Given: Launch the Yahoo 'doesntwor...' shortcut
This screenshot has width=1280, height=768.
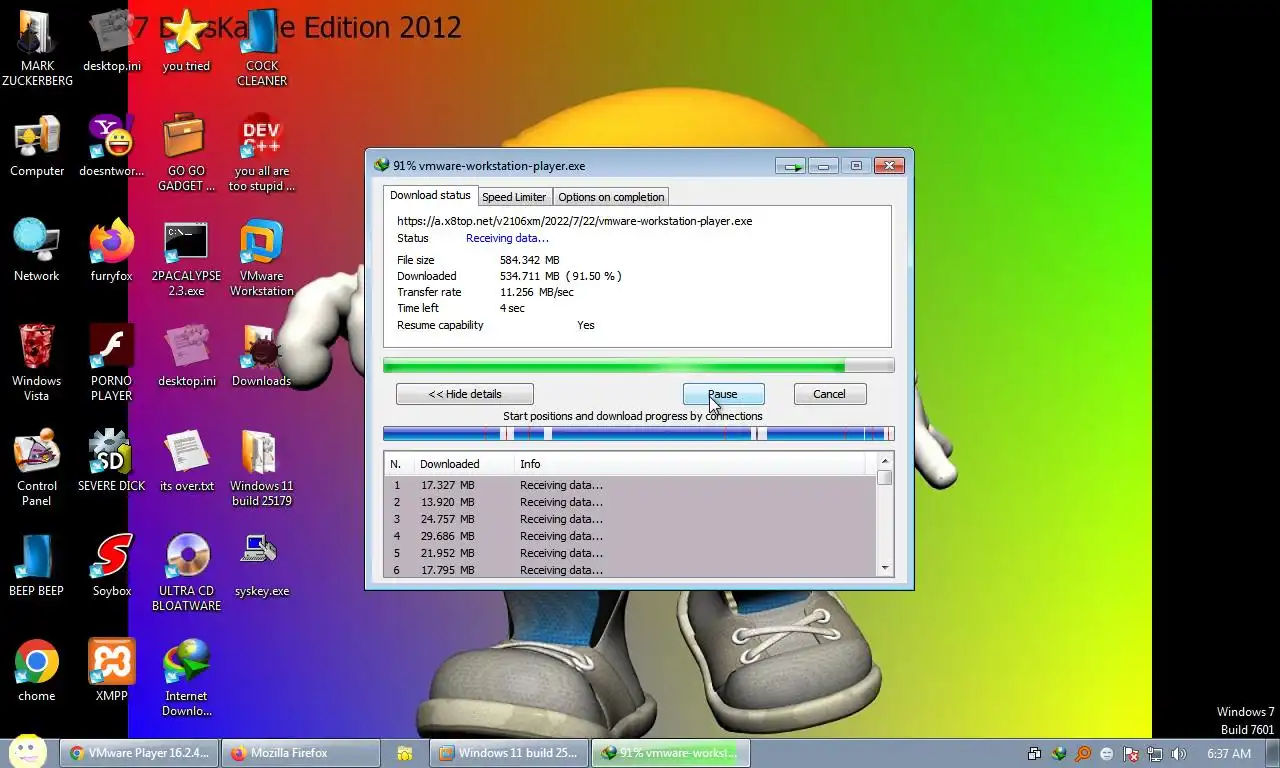Looking at the screenshot, I should tap(111, 146).
